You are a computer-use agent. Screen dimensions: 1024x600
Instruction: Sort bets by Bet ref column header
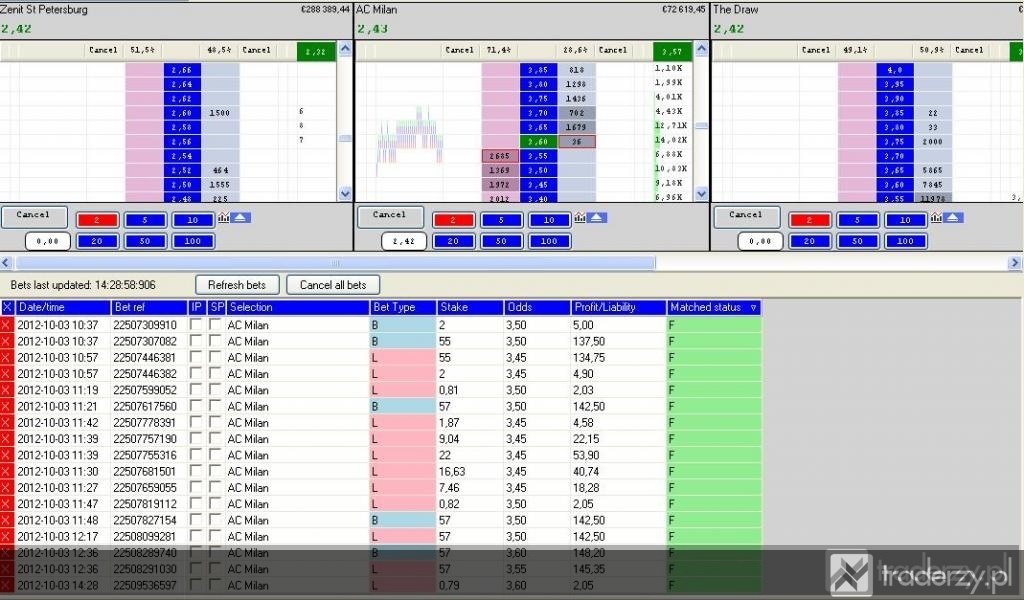[149, 308]
